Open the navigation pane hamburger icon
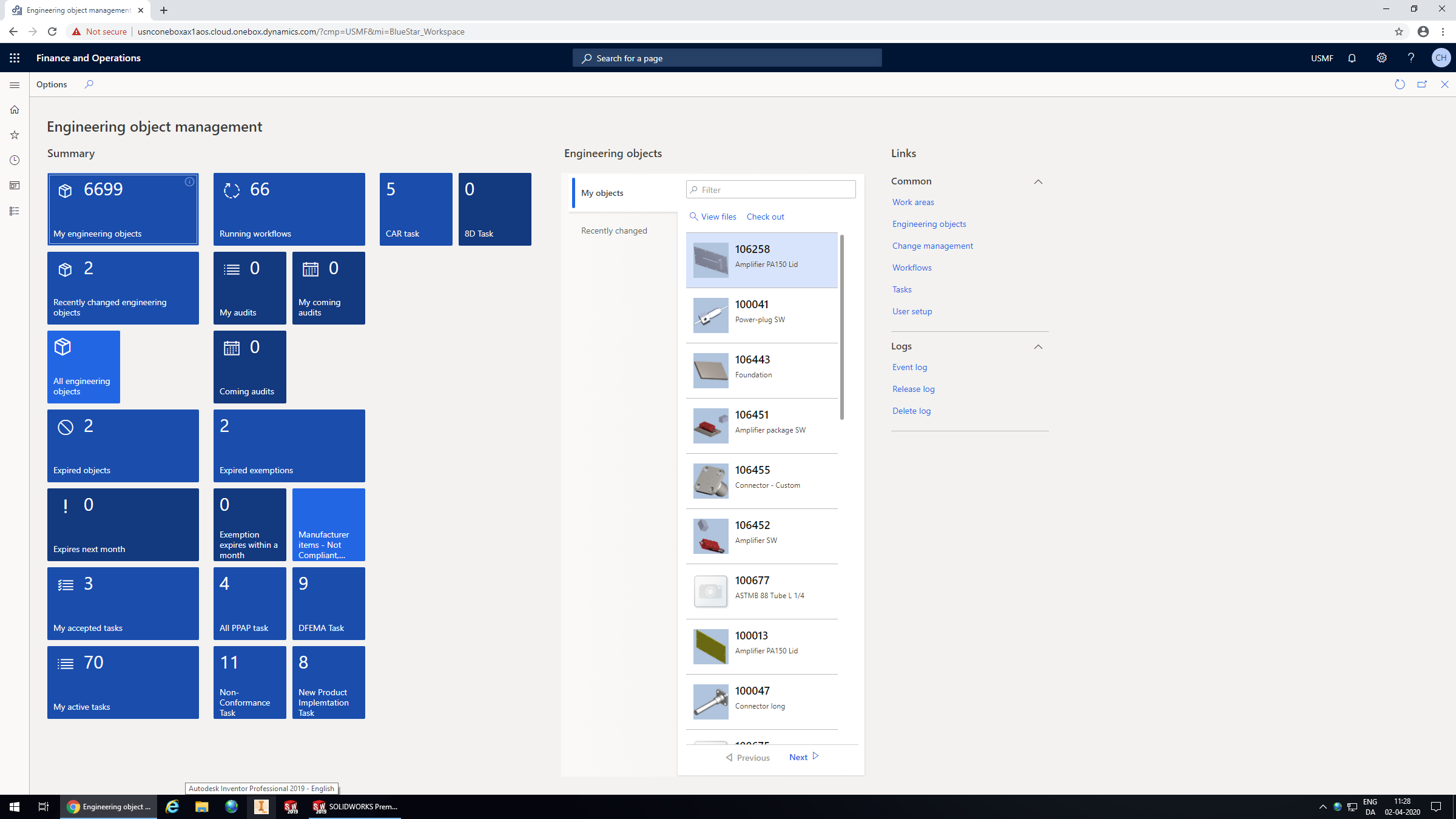This screenshot has width=1456, height=819. [14, 85]
